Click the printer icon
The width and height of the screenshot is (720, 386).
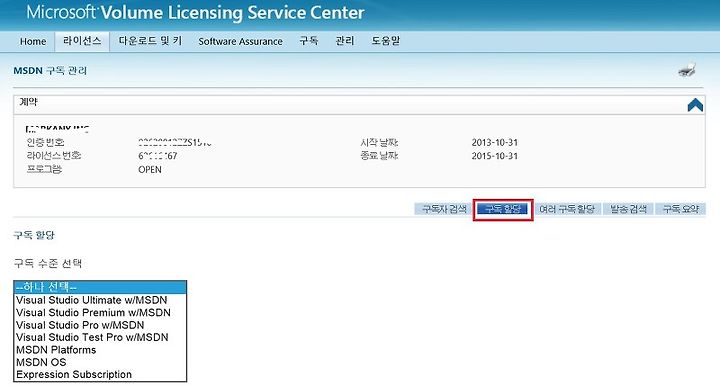coord(687,70)
